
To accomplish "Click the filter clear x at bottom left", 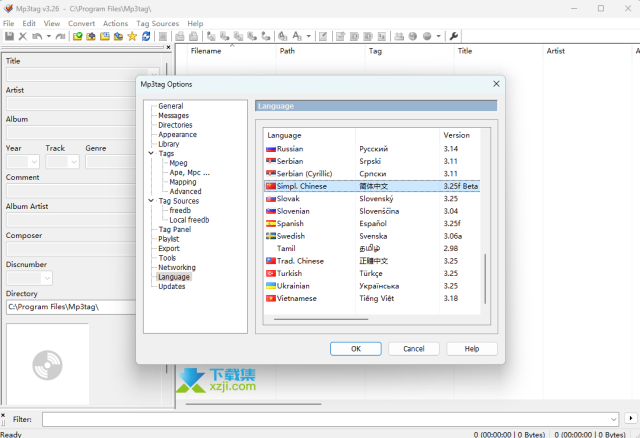I will [3, 415].
